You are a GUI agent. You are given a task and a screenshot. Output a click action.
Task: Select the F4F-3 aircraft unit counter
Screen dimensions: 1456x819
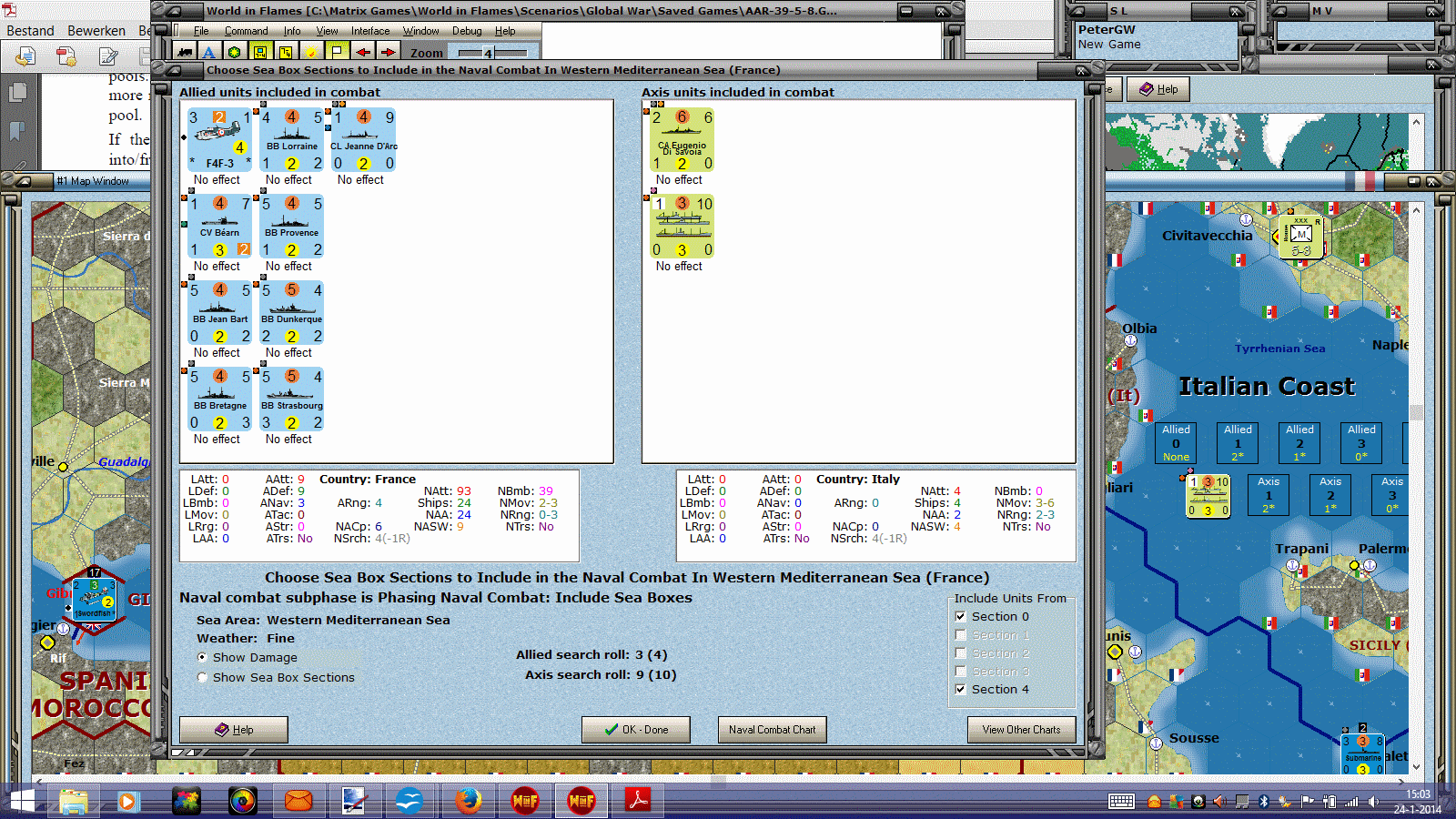219,140
